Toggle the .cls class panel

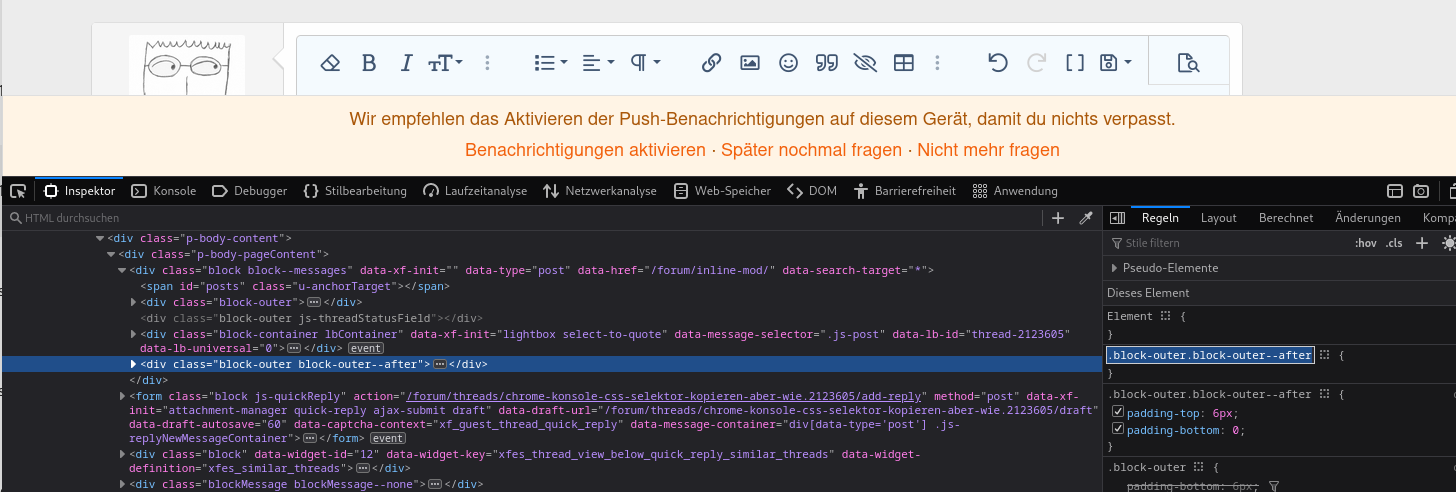[1394, 243]
